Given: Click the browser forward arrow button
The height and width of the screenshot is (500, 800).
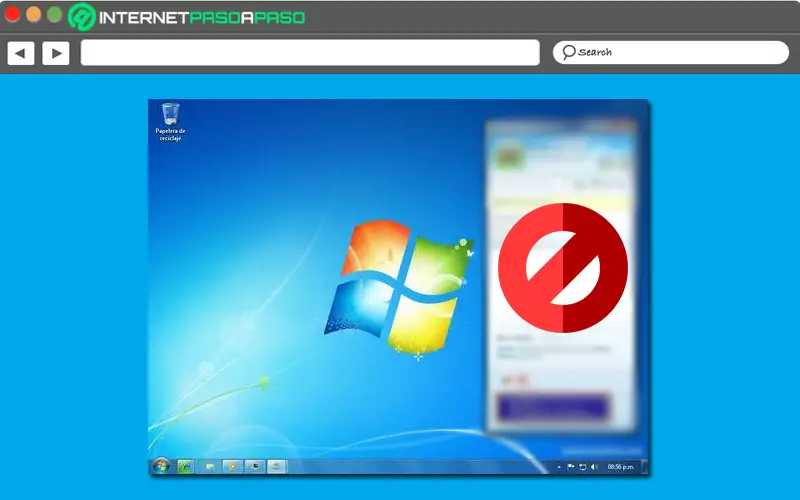Looking at the screenshot, I should pos(56,53).
